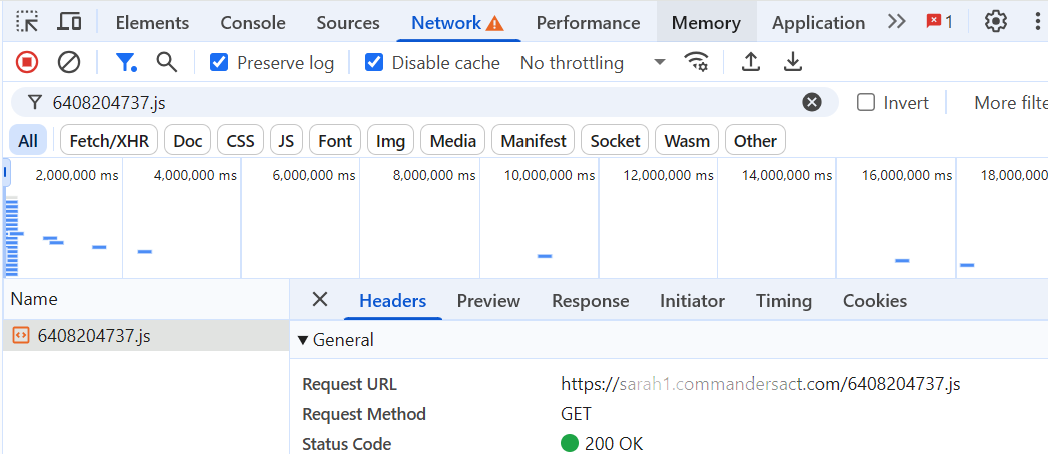This screenshot has width=1048, height=454.
Task: Collapse the General headers section
Action: [x=303, y=340]
